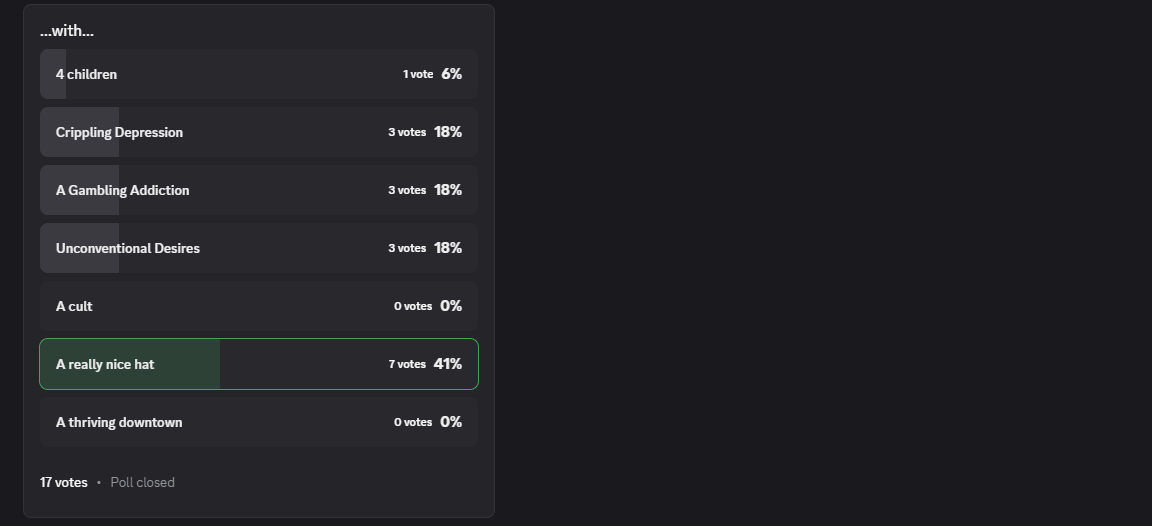Click the "...with..." poll question title
This screenshot has width=1152, height=526.
[x=67, y=31]
